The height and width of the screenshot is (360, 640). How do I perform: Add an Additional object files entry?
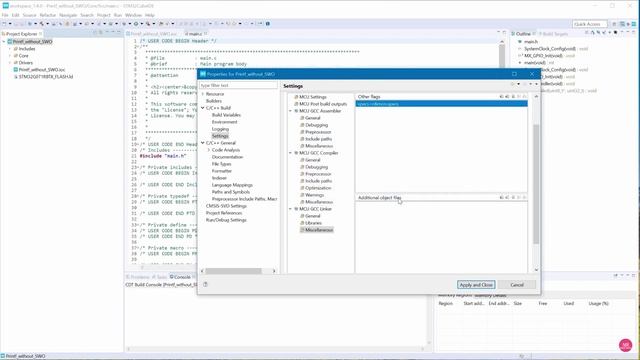tap(502, 198)
